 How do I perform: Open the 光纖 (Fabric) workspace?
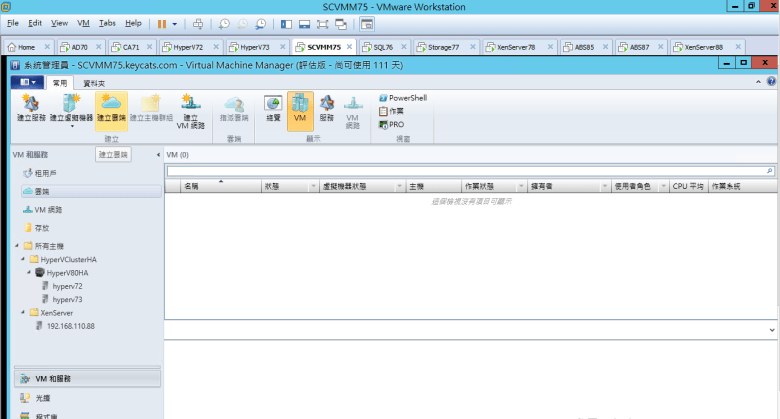[41, 397]
